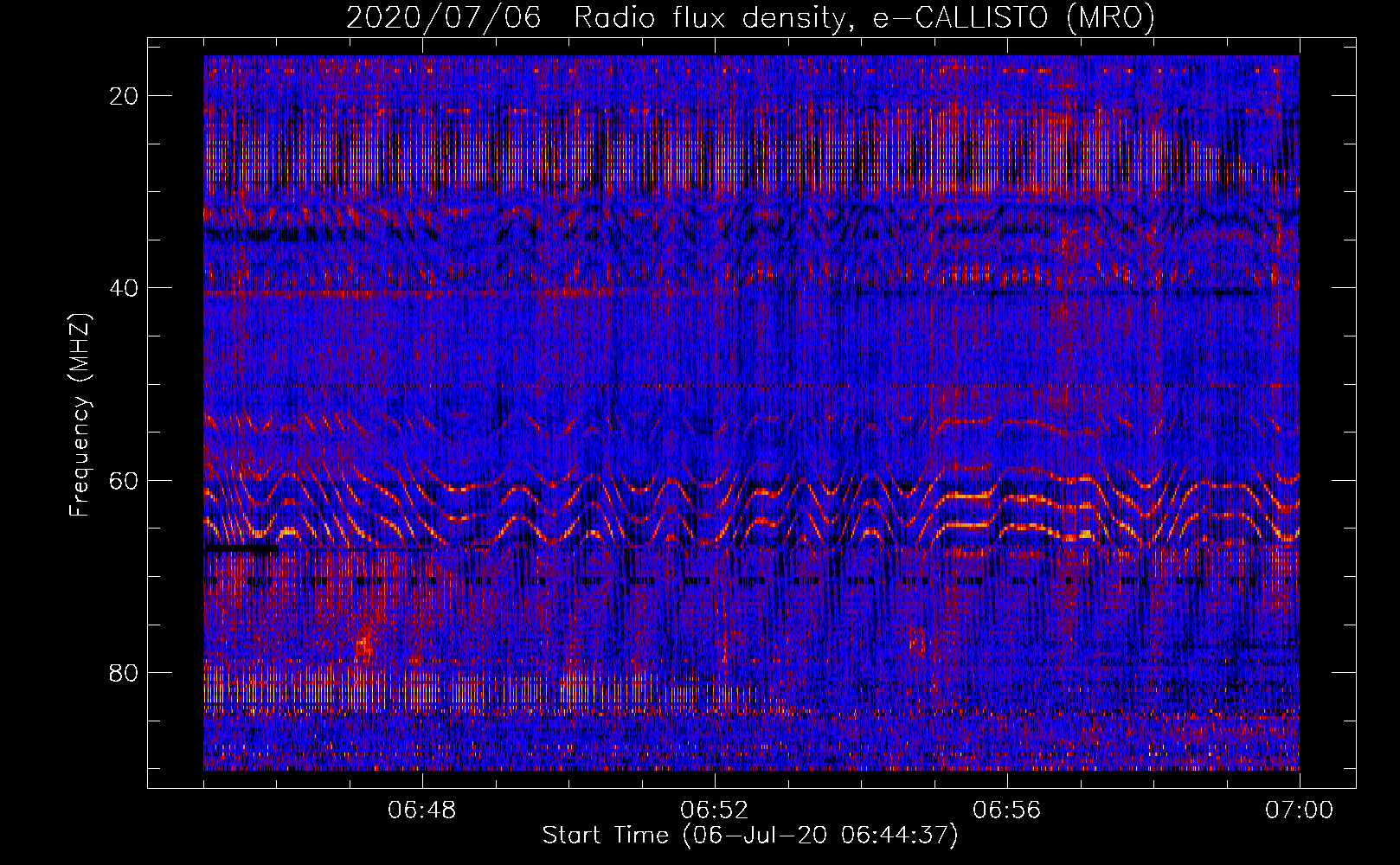Click the 06:52 time tick label

[715, 811]
